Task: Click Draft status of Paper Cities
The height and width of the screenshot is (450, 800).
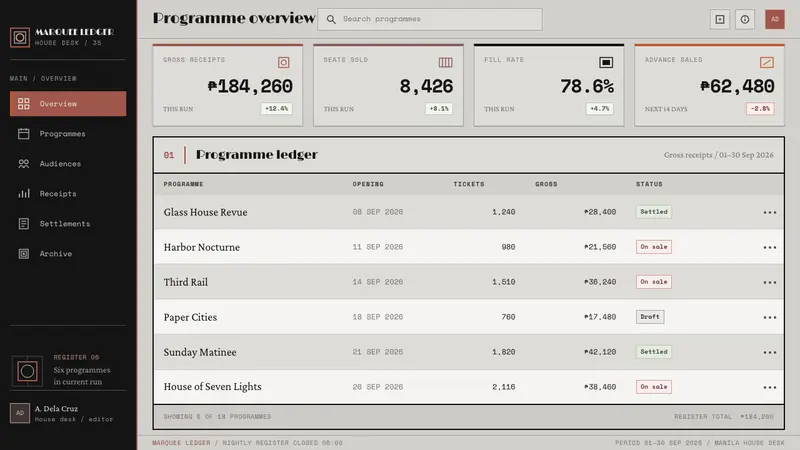Action: click(650, 317)
